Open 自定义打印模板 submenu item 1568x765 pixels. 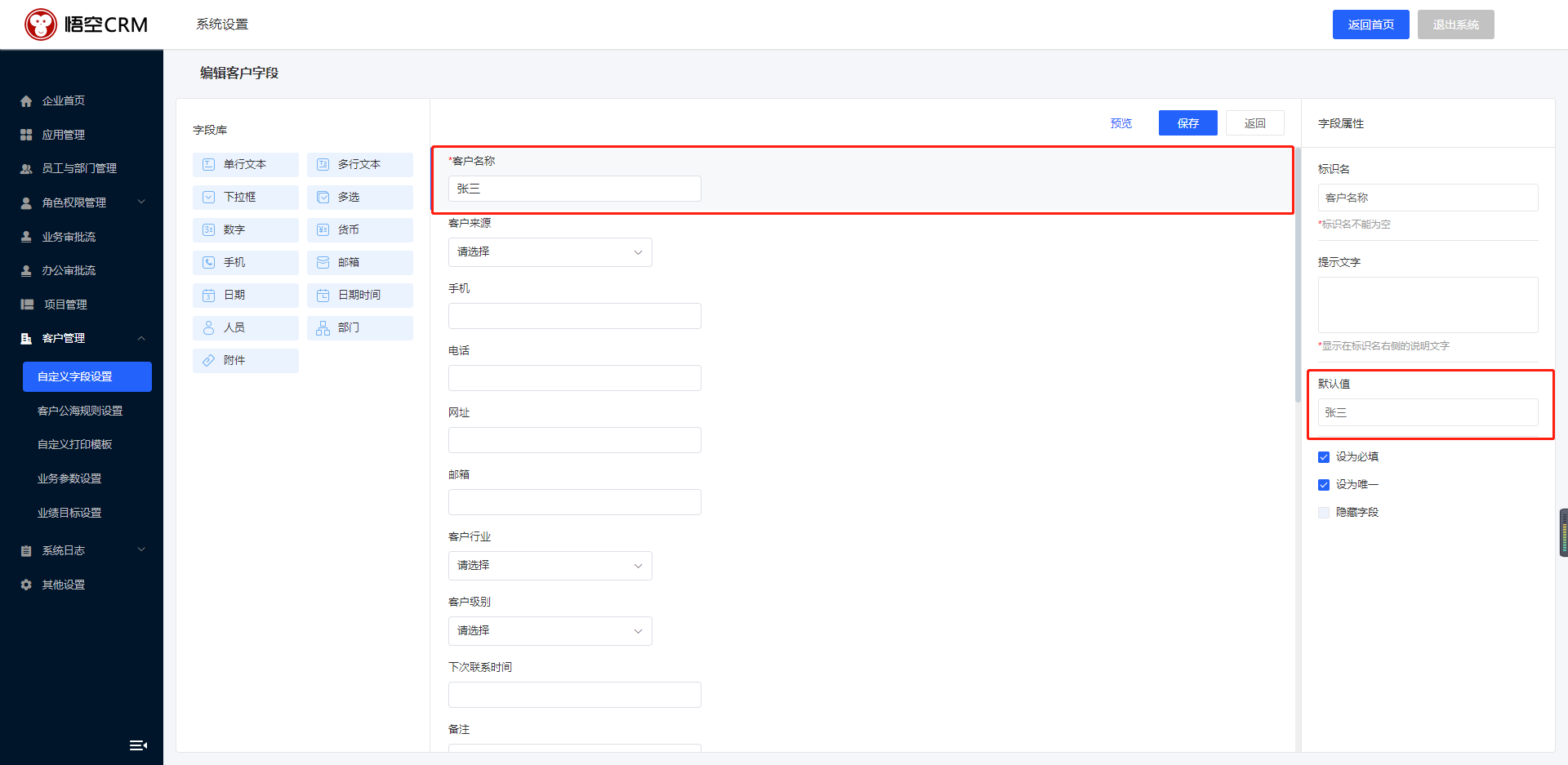pos(74,444)
